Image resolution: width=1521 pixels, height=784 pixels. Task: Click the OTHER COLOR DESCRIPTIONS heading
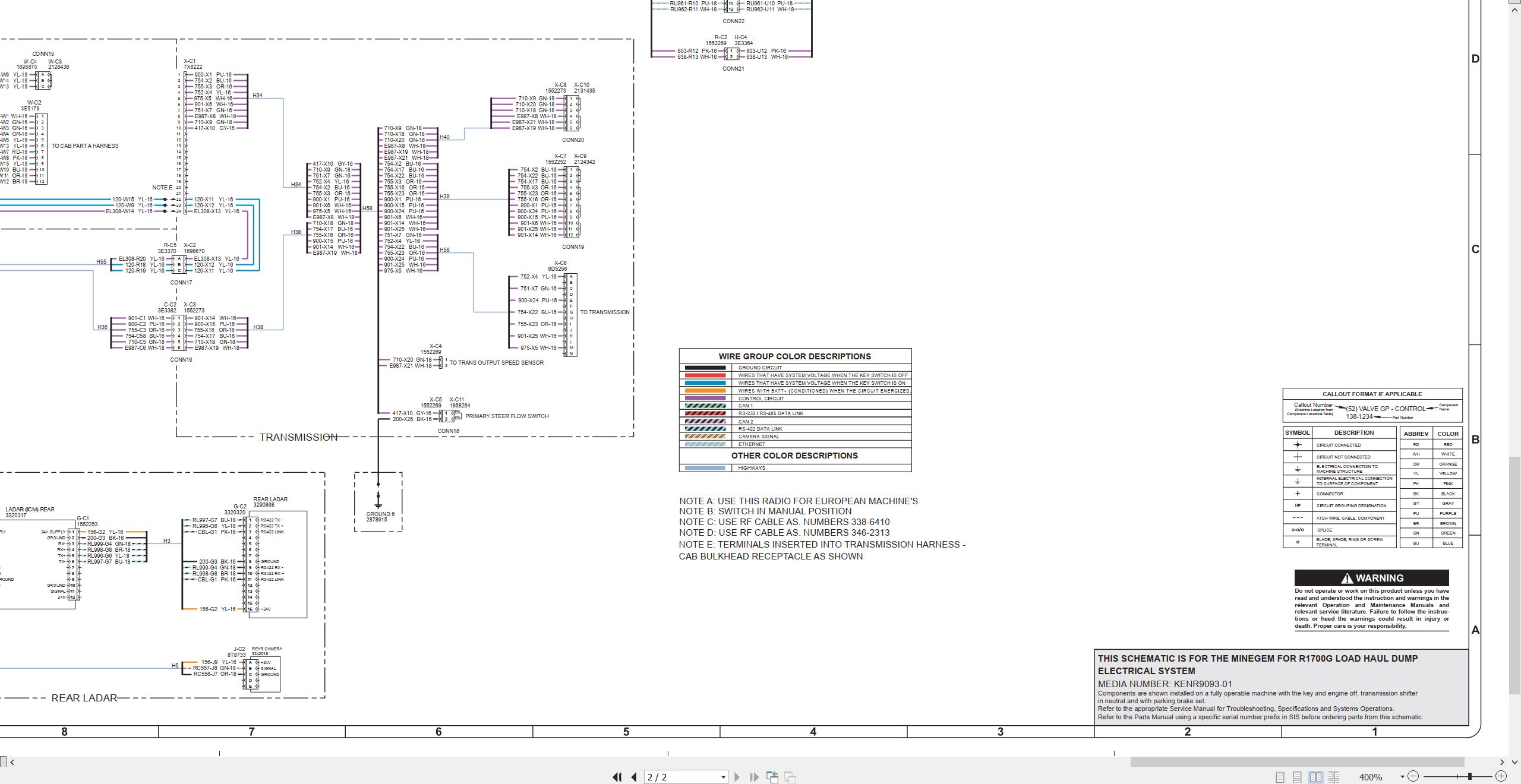point(794,456)
